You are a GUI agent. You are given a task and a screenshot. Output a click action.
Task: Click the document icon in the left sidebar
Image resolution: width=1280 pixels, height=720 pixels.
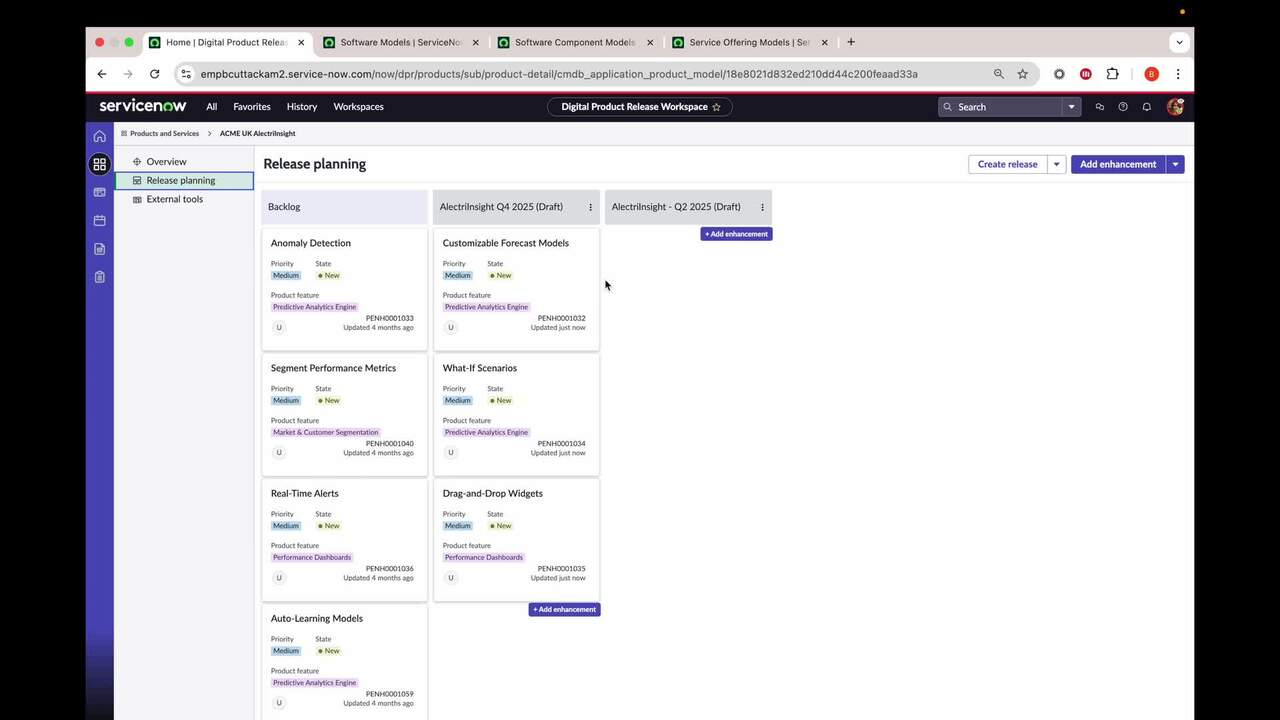(99, 248)
